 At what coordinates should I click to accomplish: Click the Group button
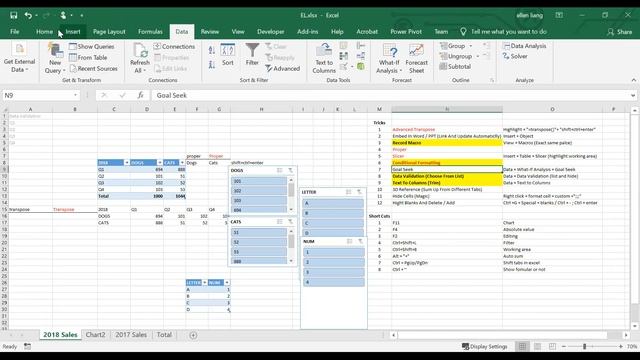(452, 46)
